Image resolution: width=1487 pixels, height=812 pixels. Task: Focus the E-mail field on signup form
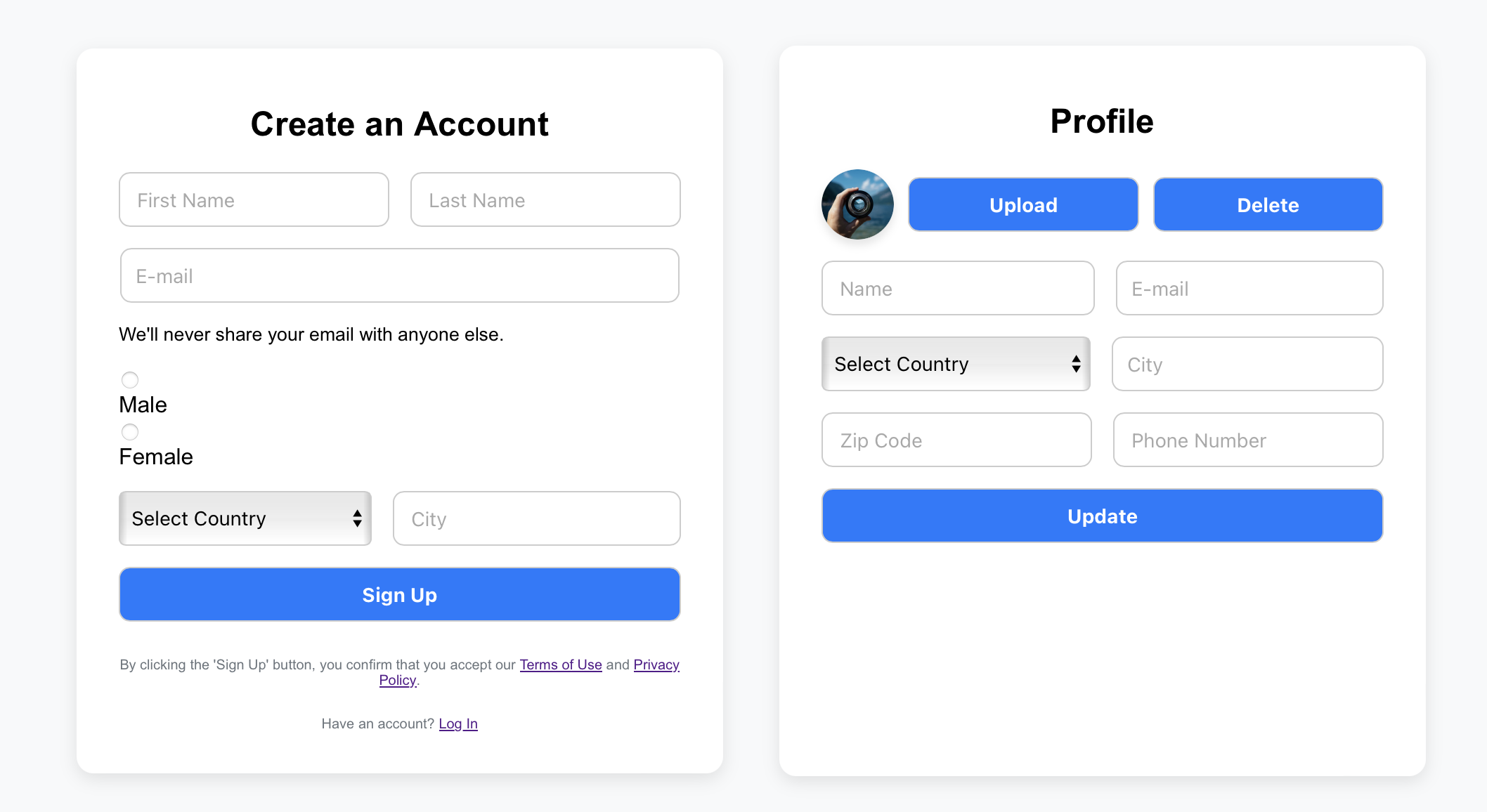tap(399, 275)
